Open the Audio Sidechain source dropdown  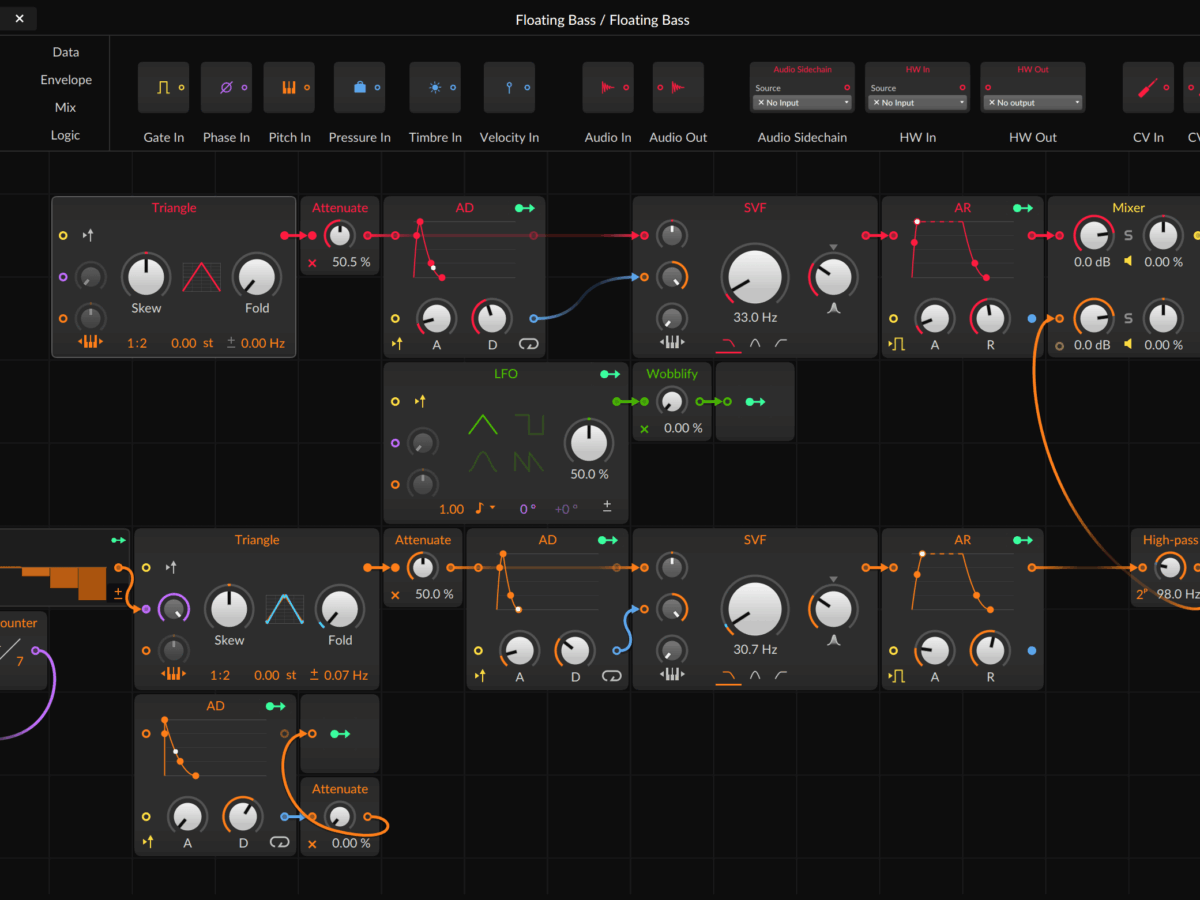click(803, 103)
